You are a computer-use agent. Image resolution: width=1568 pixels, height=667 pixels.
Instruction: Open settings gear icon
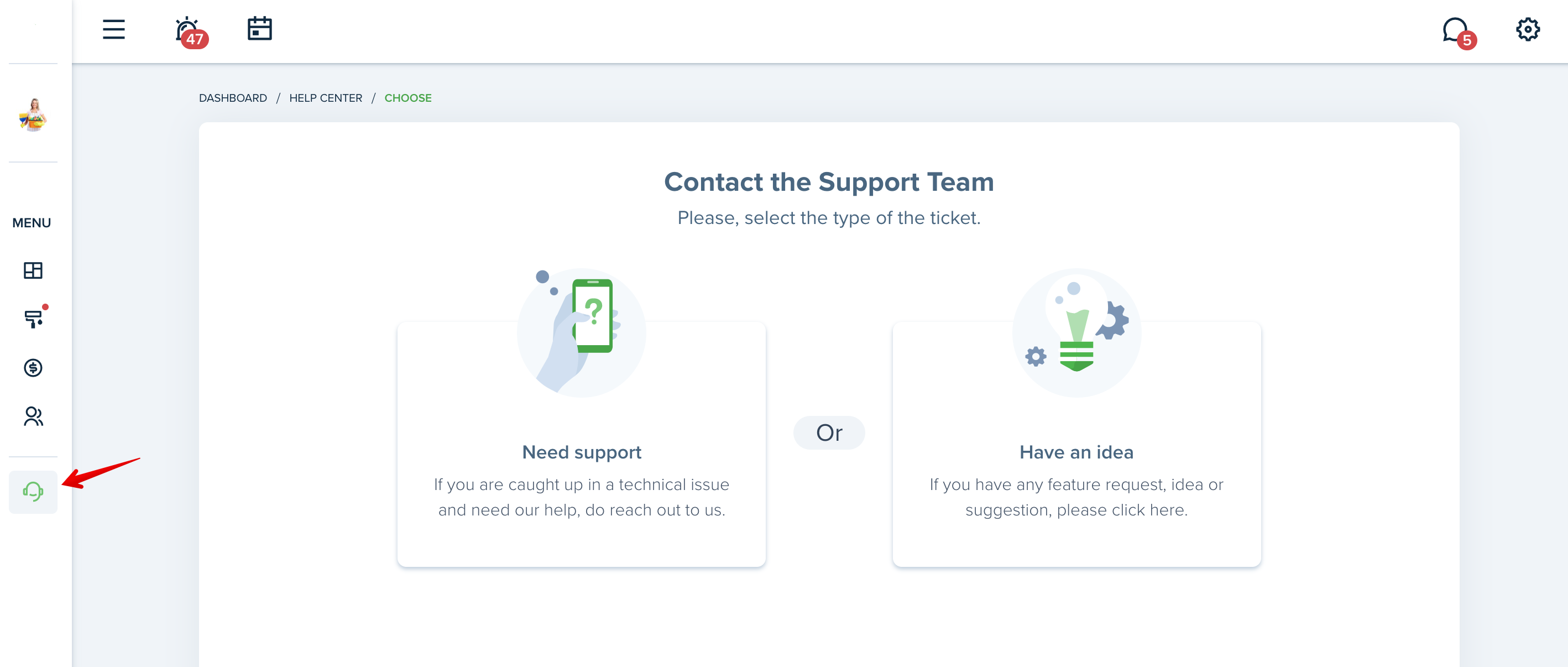[x=1527, y=29]
